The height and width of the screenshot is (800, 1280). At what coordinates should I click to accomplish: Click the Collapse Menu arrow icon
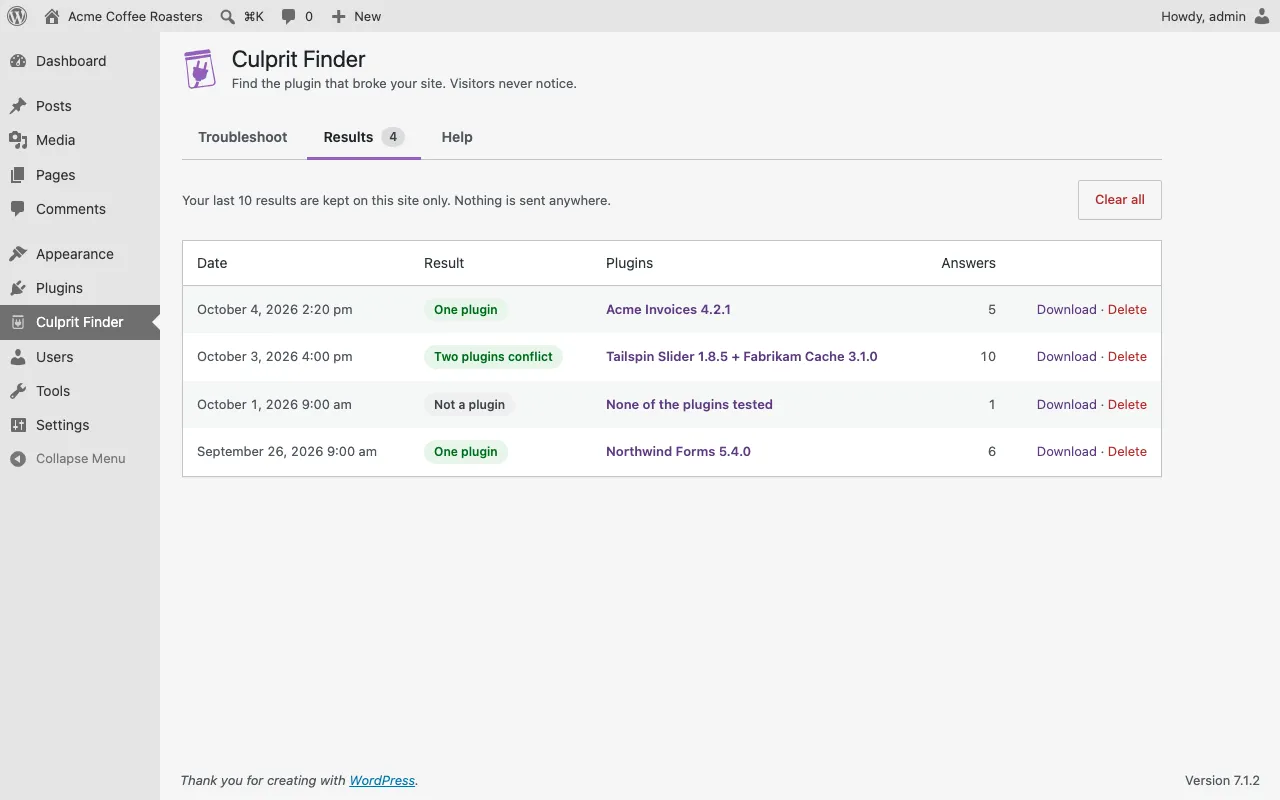coord(18,459)
